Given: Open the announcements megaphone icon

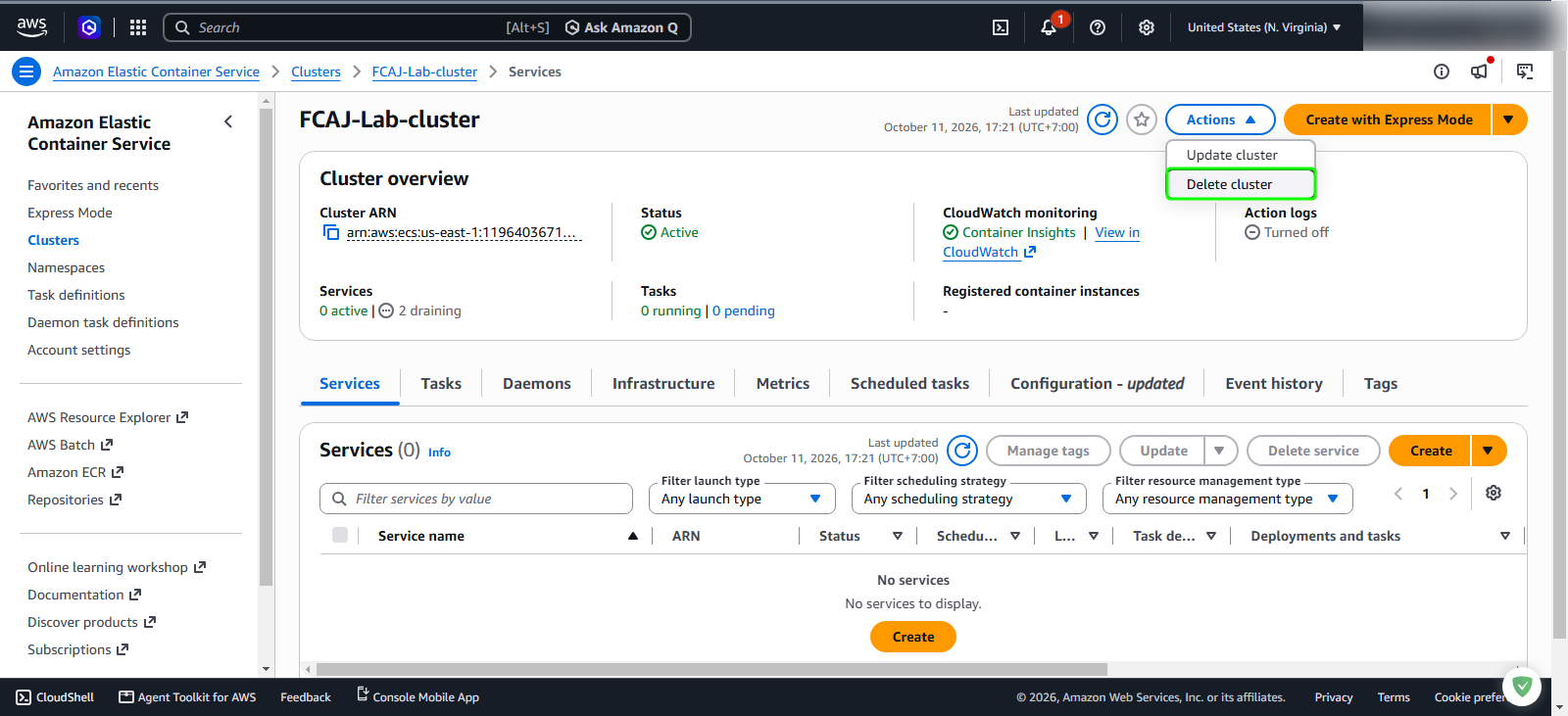Looking at the screenshot, I should click(x=1480, y=71).
